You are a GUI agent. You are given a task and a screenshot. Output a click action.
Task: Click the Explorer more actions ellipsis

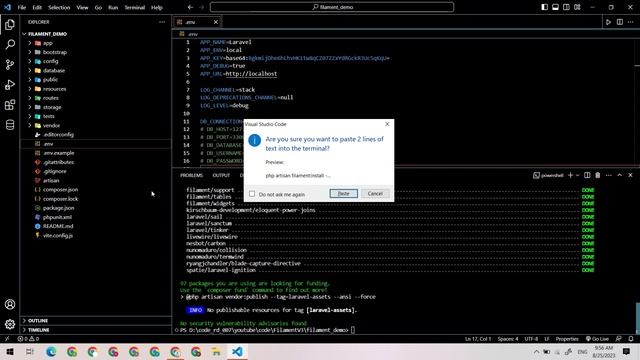click(162, 22)
